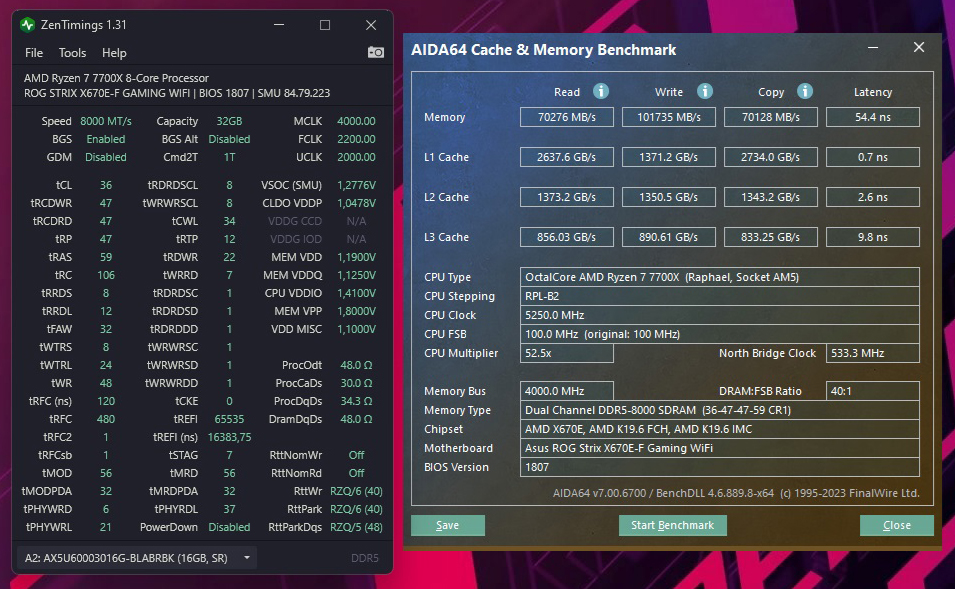The height and width of the screenshot is (589, 955).
Task: Click the AMD Ryzen 7 7700X processor name
Action: point(116,78)
